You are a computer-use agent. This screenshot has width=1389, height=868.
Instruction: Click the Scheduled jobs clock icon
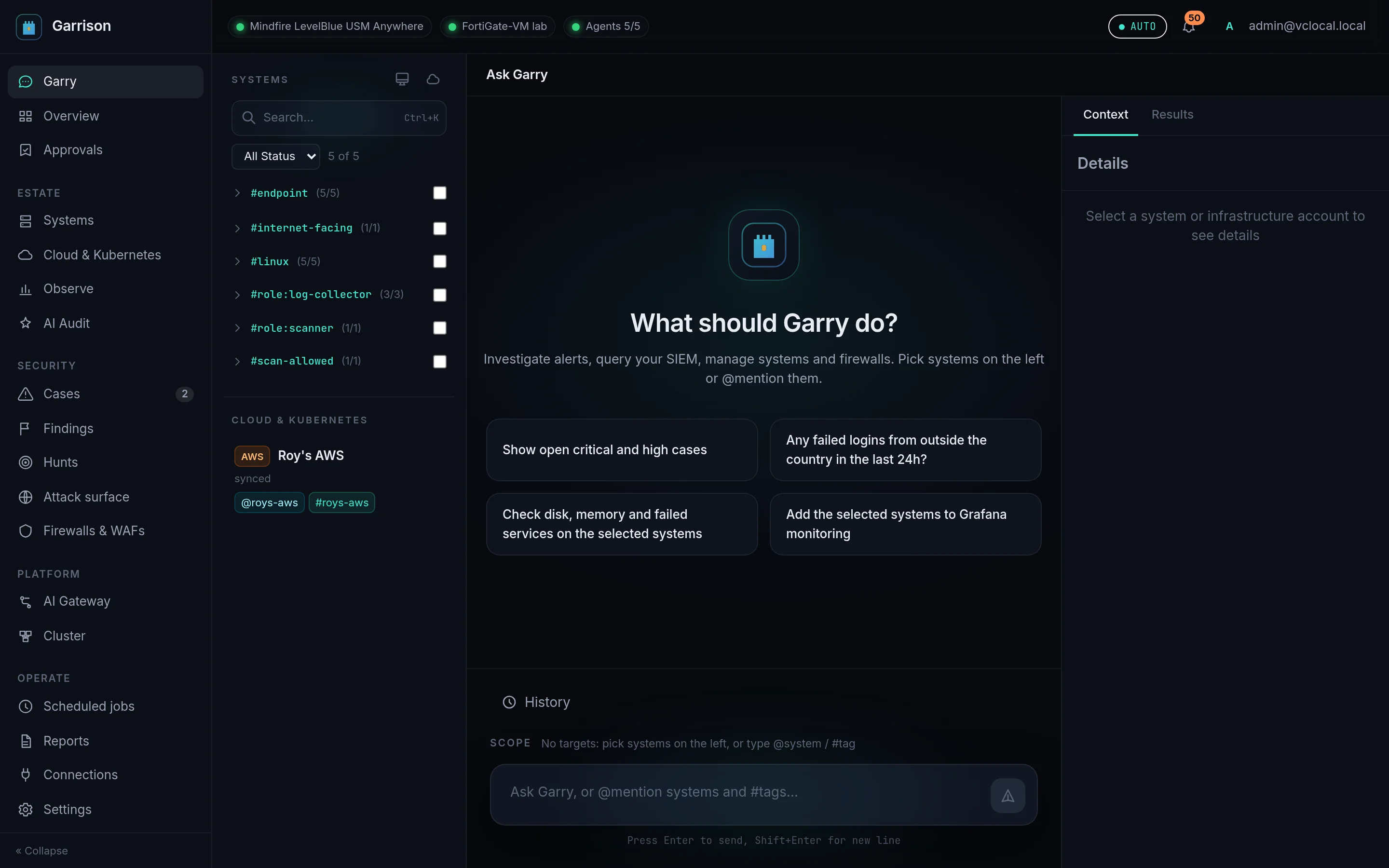(25, 706)
